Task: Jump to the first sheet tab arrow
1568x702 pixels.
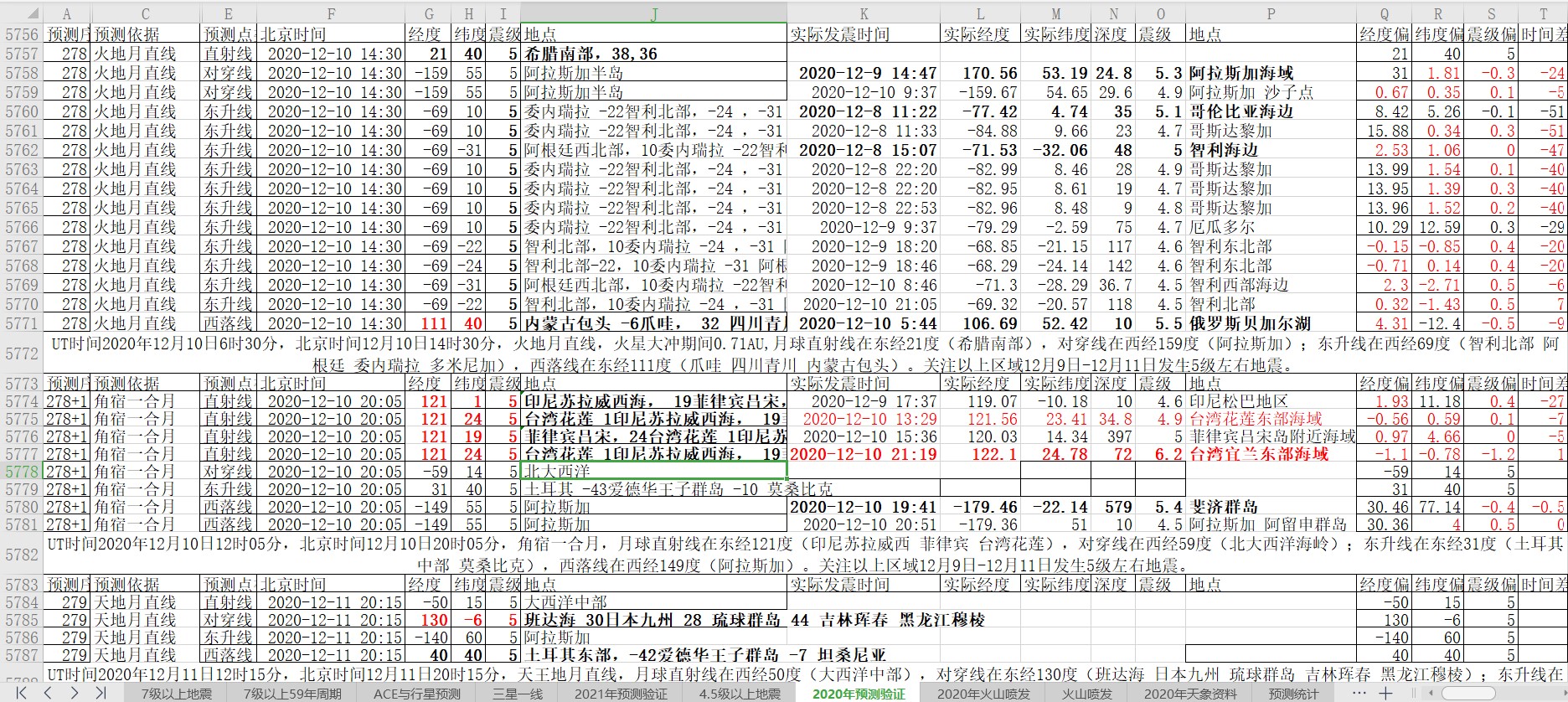Action: click(21, 693)
